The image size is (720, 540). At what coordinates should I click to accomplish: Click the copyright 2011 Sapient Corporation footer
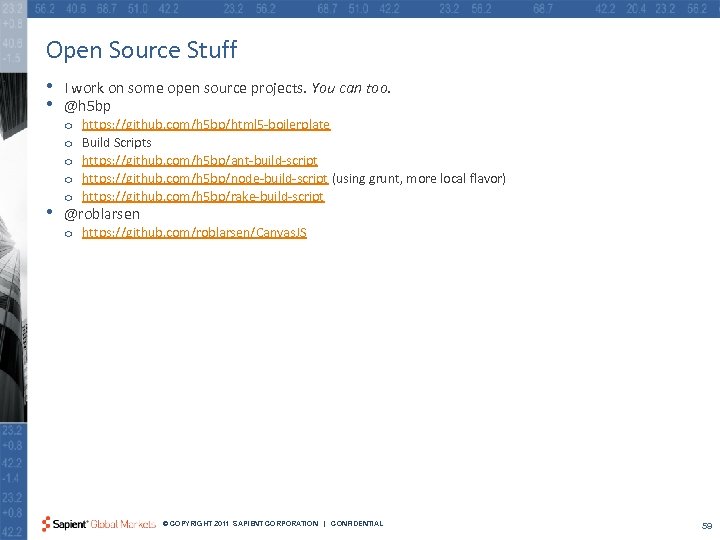[x=241, y=523]
